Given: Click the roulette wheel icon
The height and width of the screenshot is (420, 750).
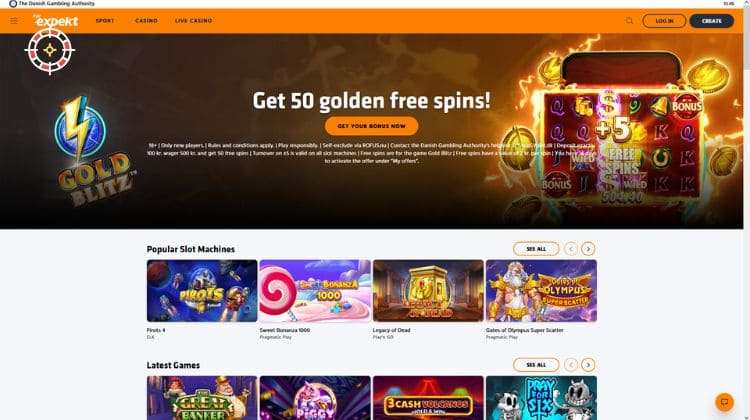Looking at the screenshot, I should [x=50, y=50].
